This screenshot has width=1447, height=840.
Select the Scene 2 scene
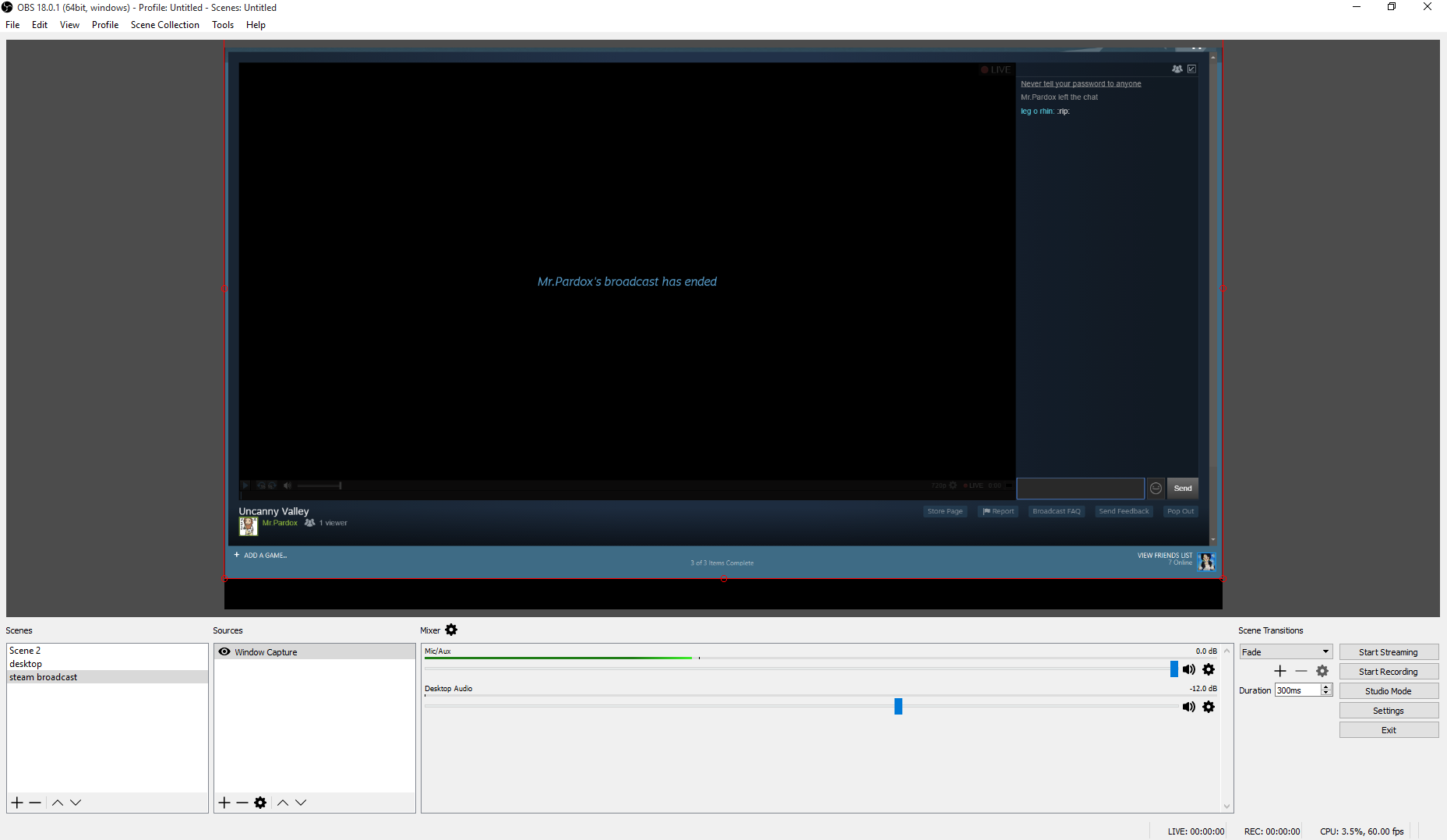point(108,651)
